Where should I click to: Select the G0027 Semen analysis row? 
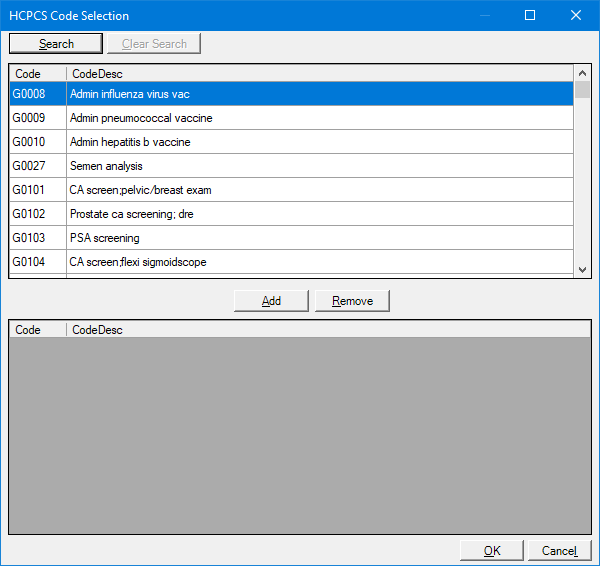click(x=291, y=166)
